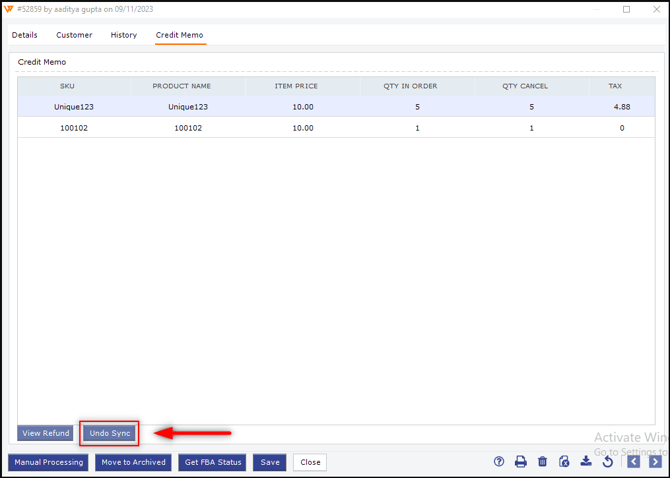Switch to the History tab
The image size is (670, 478).
coord(124,35)
